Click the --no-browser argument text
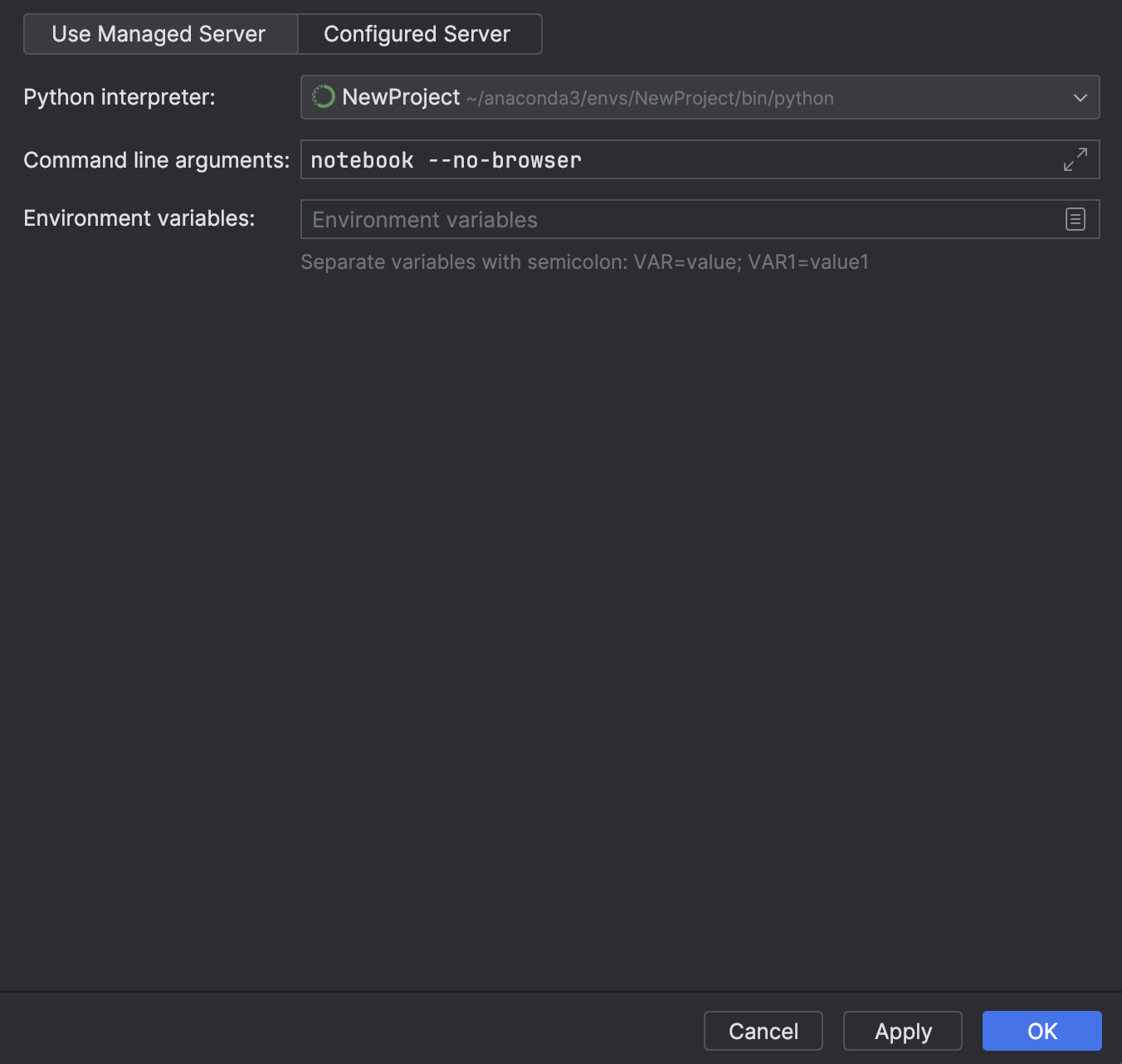 (505, 160)
